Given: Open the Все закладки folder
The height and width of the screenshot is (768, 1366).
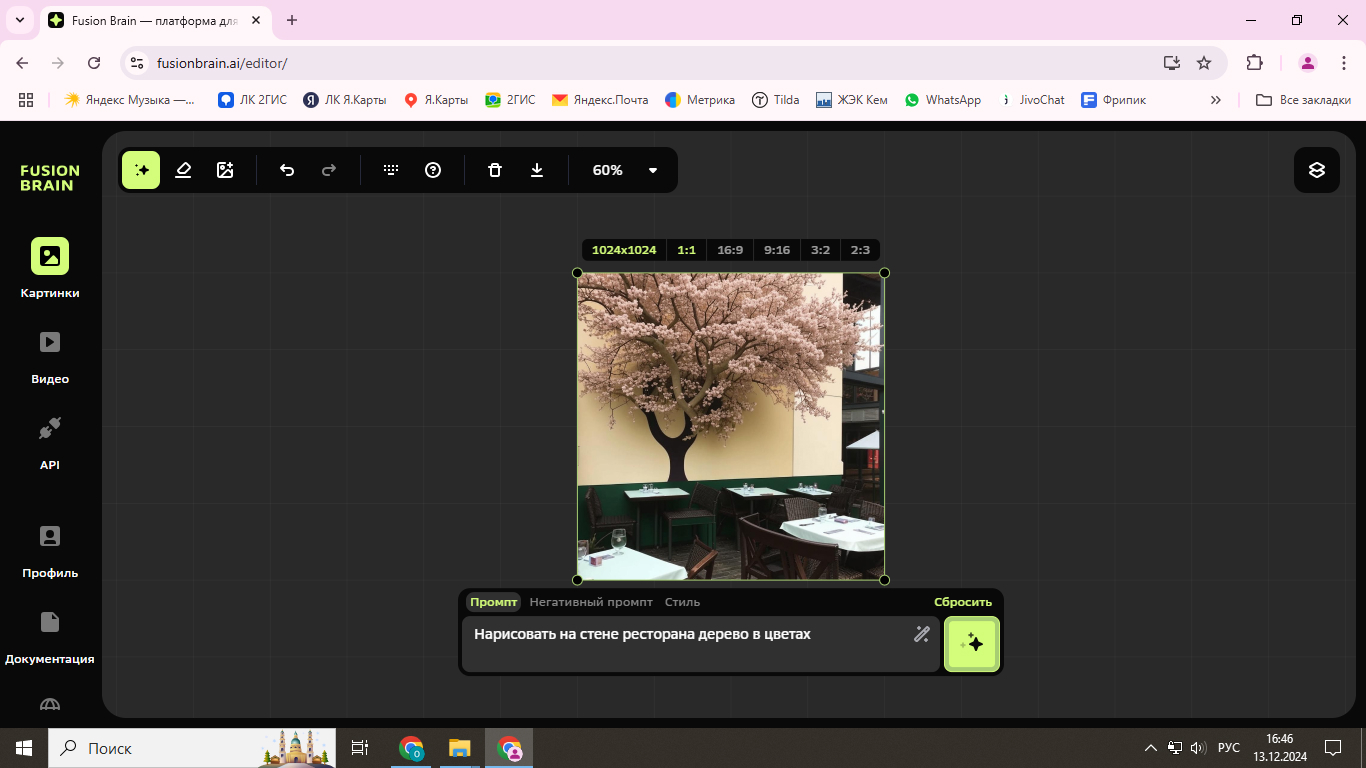Looking at the screenshot, I should tap(1304, 100).
